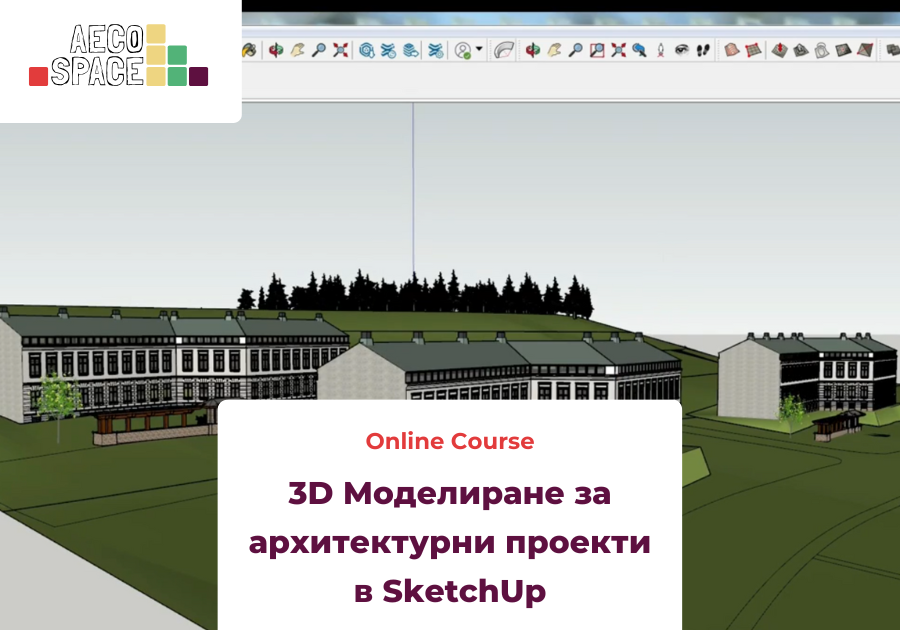900x630 pixels.
Task: Select the Zoom Window tool
Action: (597, 49)
